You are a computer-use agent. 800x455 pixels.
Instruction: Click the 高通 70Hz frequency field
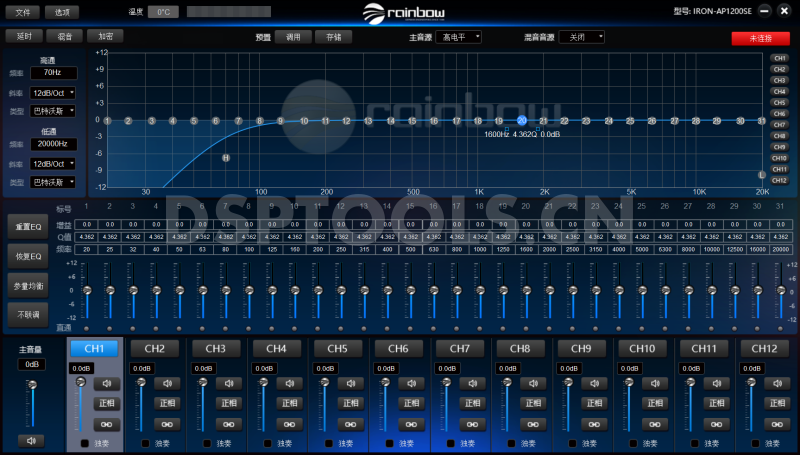pos(54,72)
